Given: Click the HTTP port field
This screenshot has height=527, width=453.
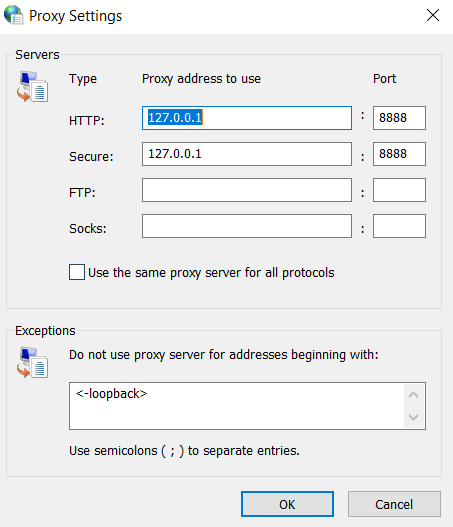Looking at the screenshot, I should point(399,118).
